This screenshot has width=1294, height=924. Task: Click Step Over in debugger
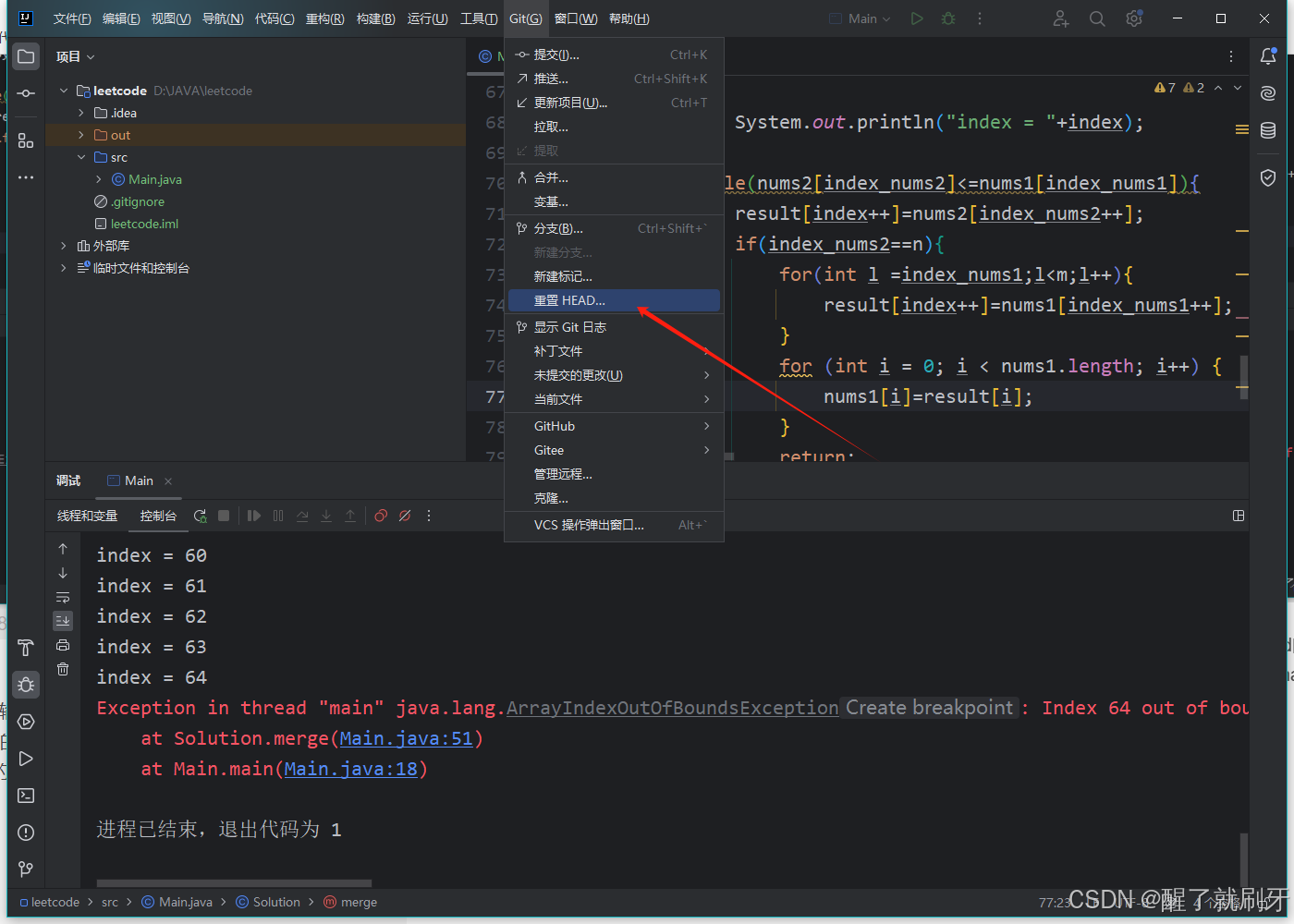click(x=302, y=516)
